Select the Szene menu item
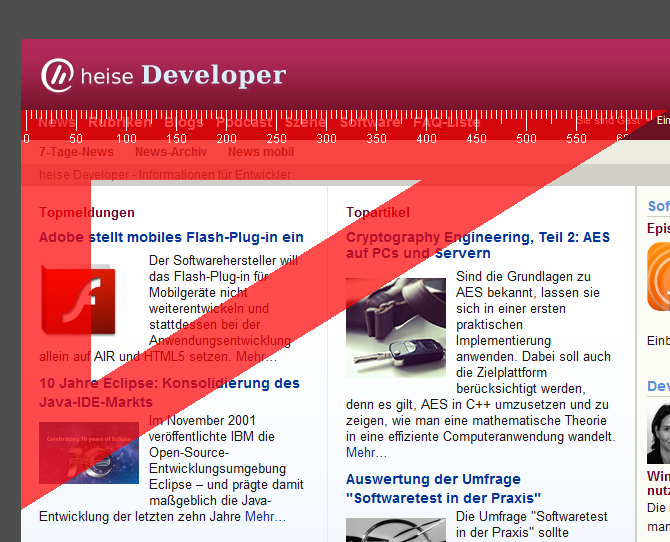Screen dimensions: 670x542 click(x=306, y=122)
